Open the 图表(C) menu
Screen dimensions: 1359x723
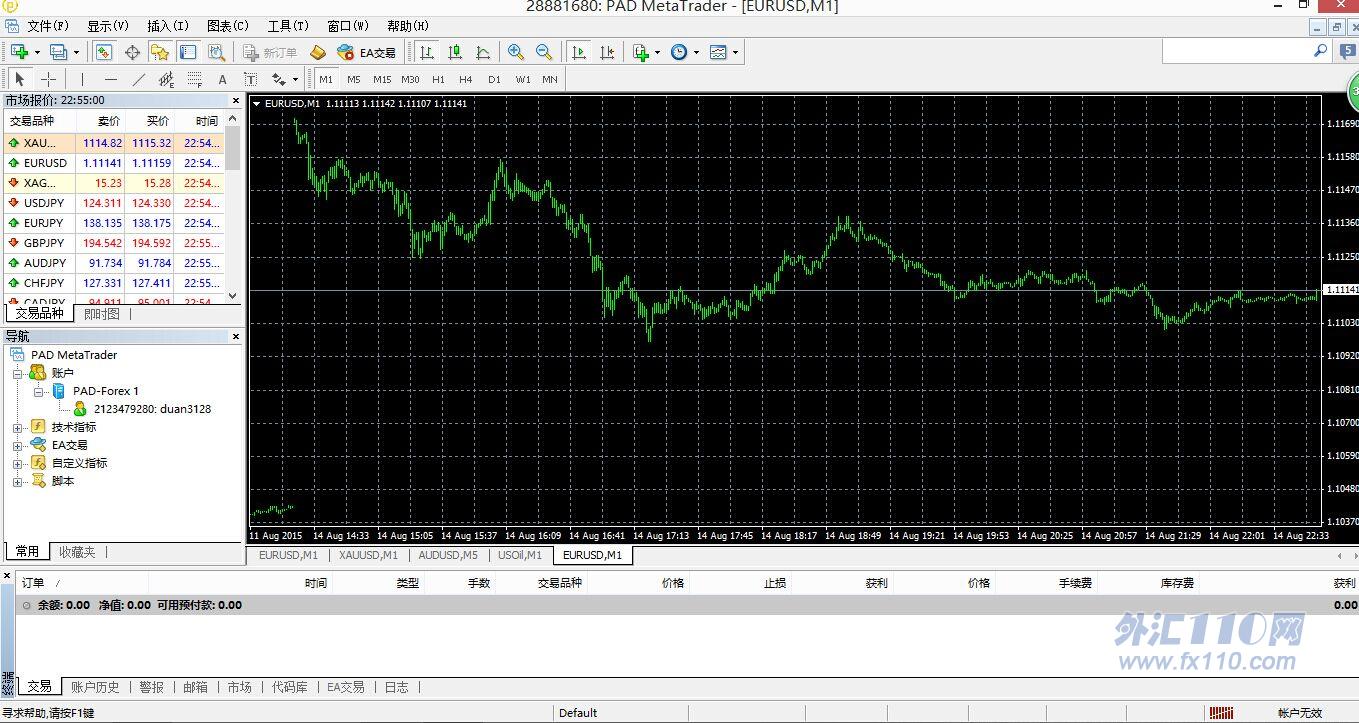[228, 26]
